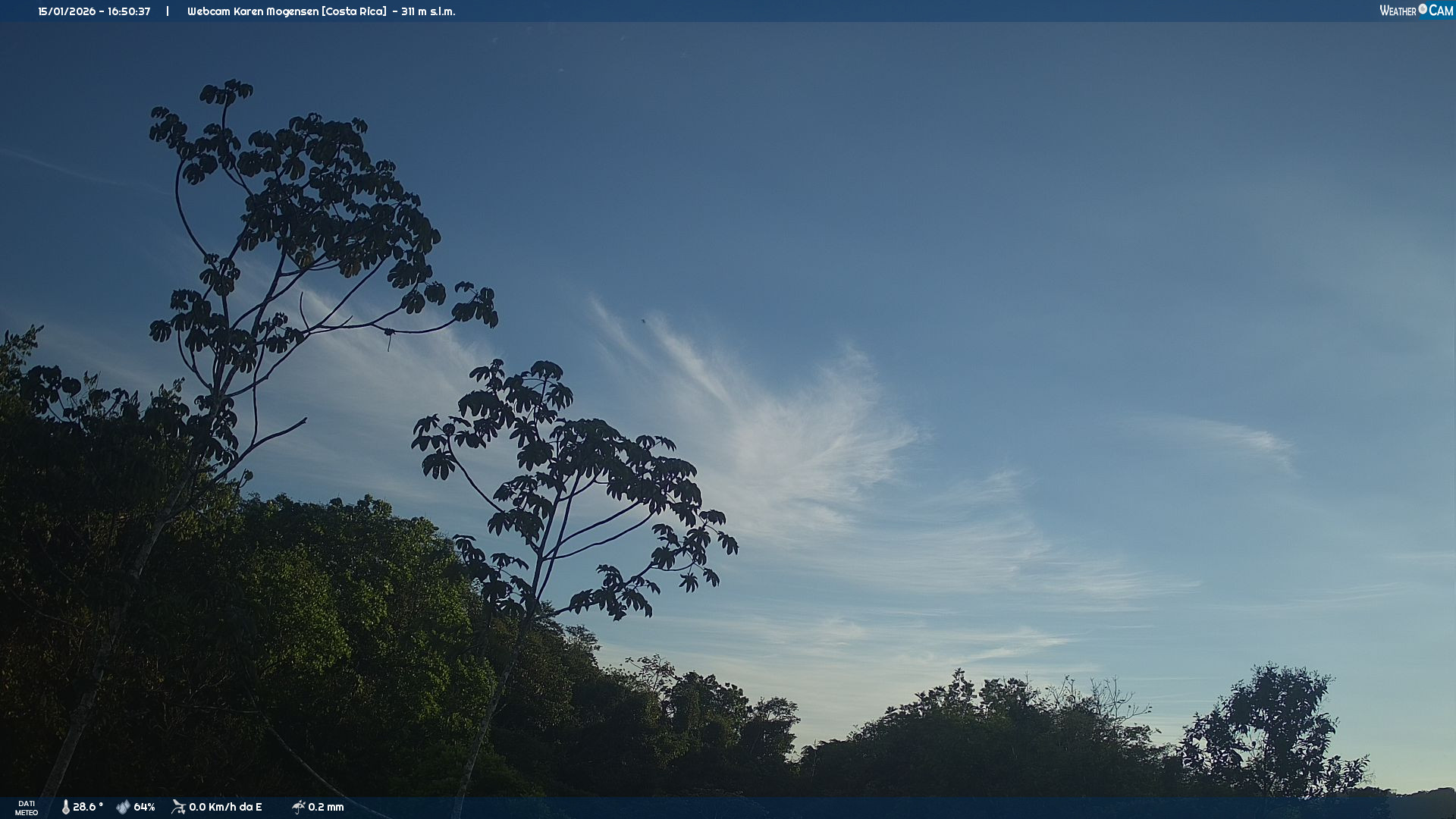Image resolution: width=1456 pixels, height=819 pixels.
Task: Select the 64% humidity reading
Action: tap(144, 807)
